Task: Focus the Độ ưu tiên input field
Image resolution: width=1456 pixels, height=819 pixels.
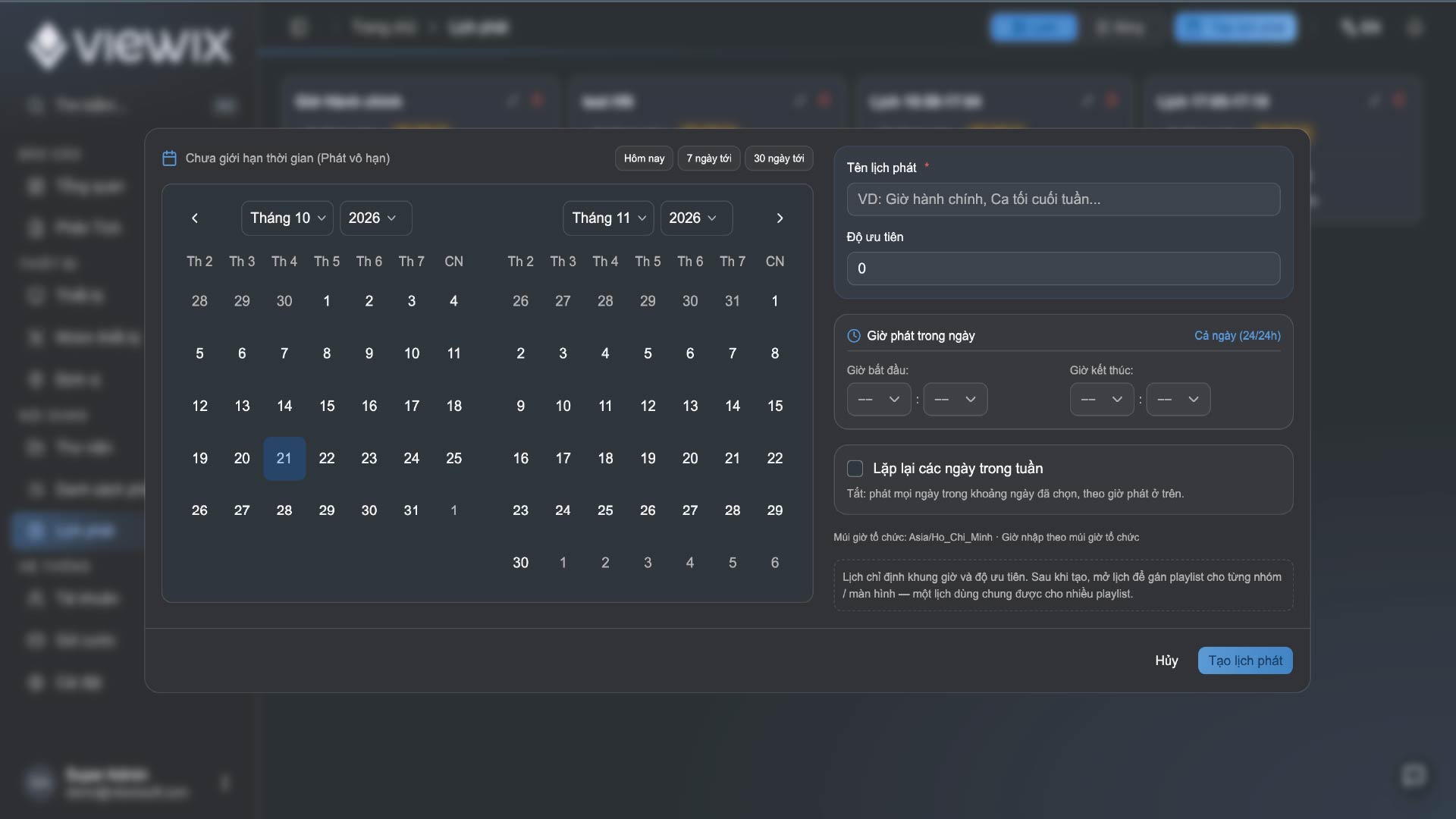Action: (x=1063, y=268)
